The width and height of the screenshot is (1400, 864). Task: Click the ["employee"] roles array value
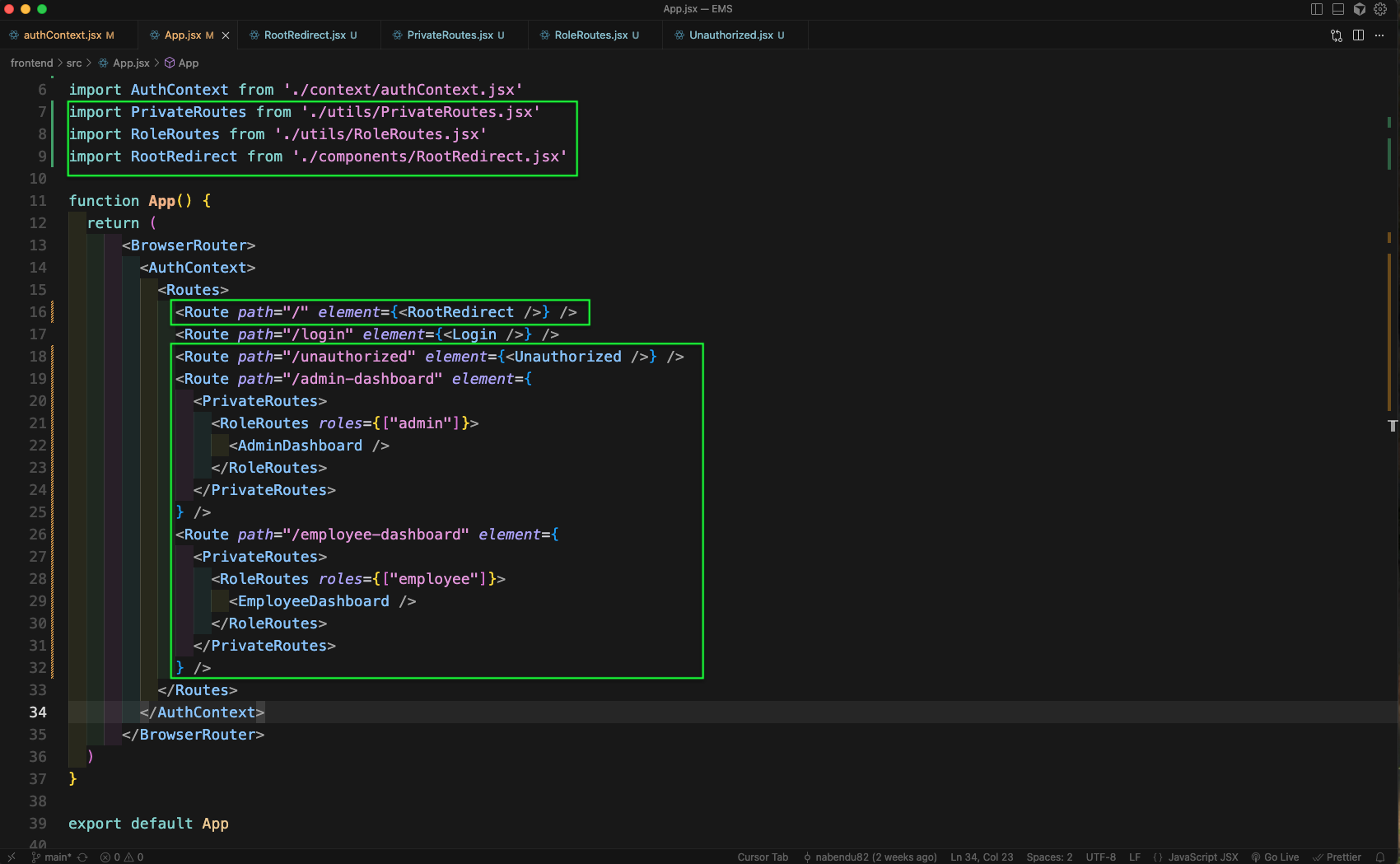pos(435,579)
